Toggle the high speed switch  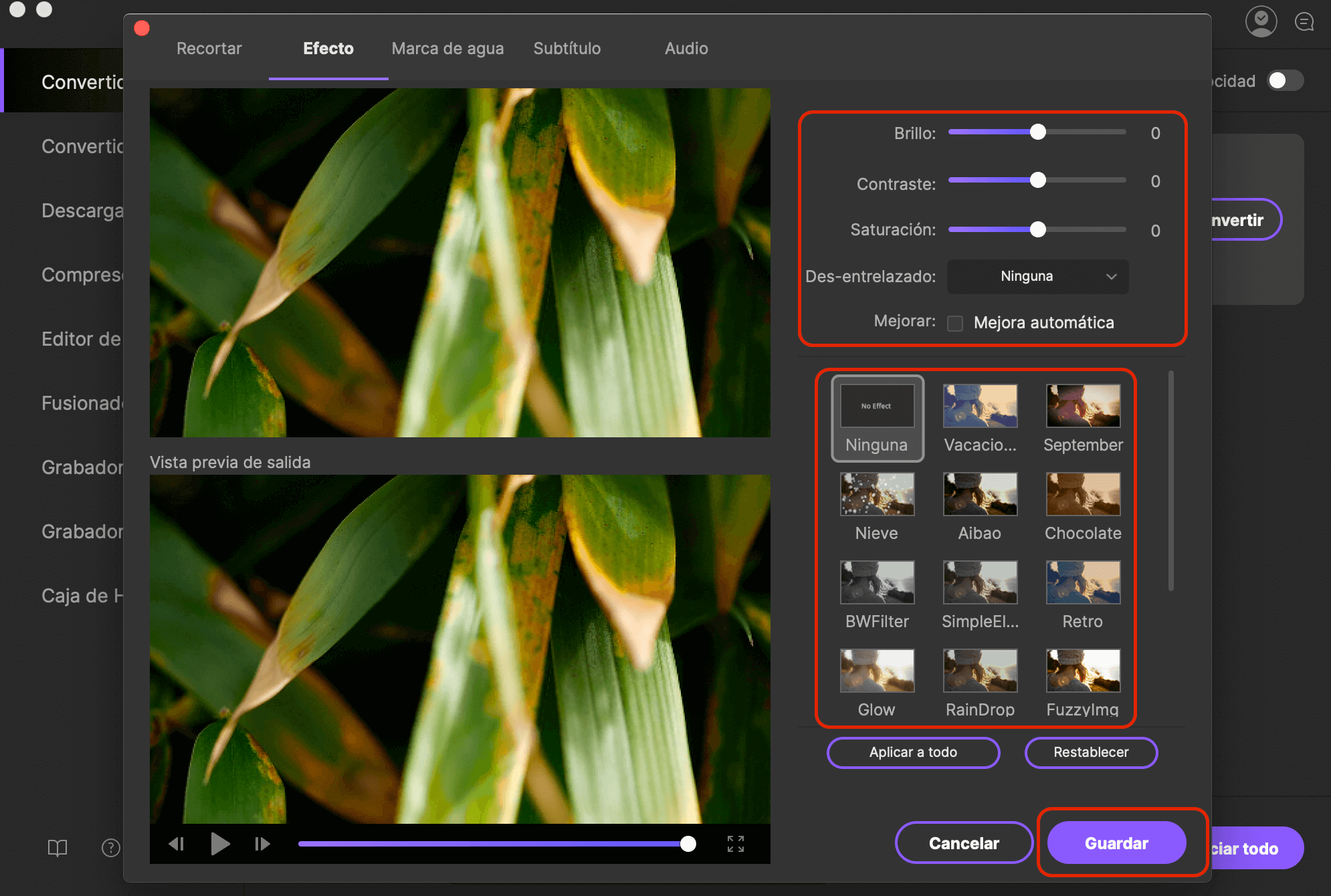point(1284,81)
